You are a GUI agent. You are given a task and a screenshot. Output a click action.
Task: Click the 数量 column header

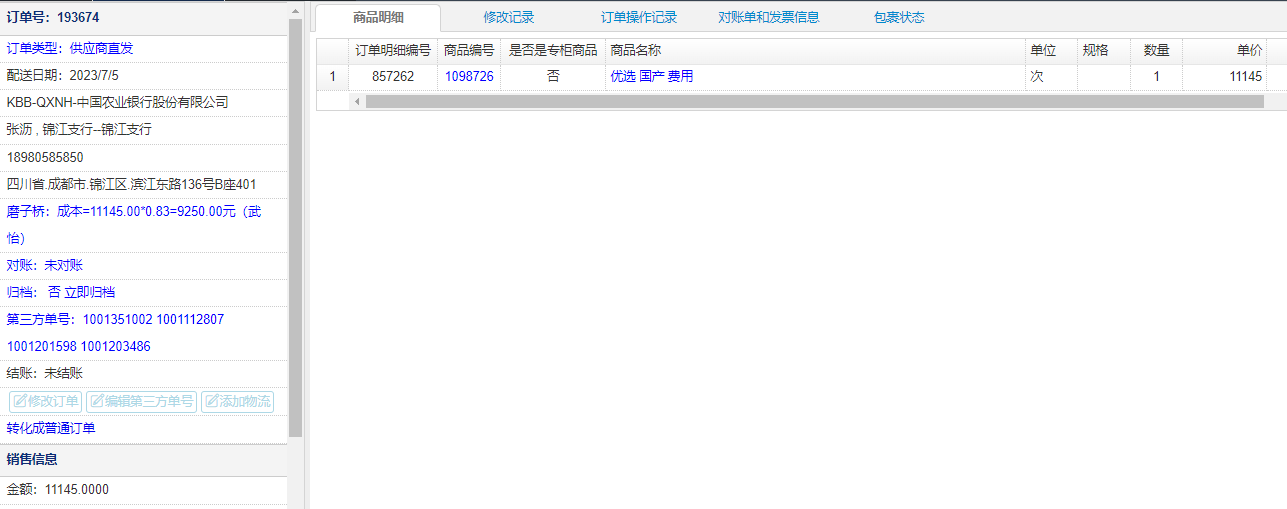click(1156, 50)
